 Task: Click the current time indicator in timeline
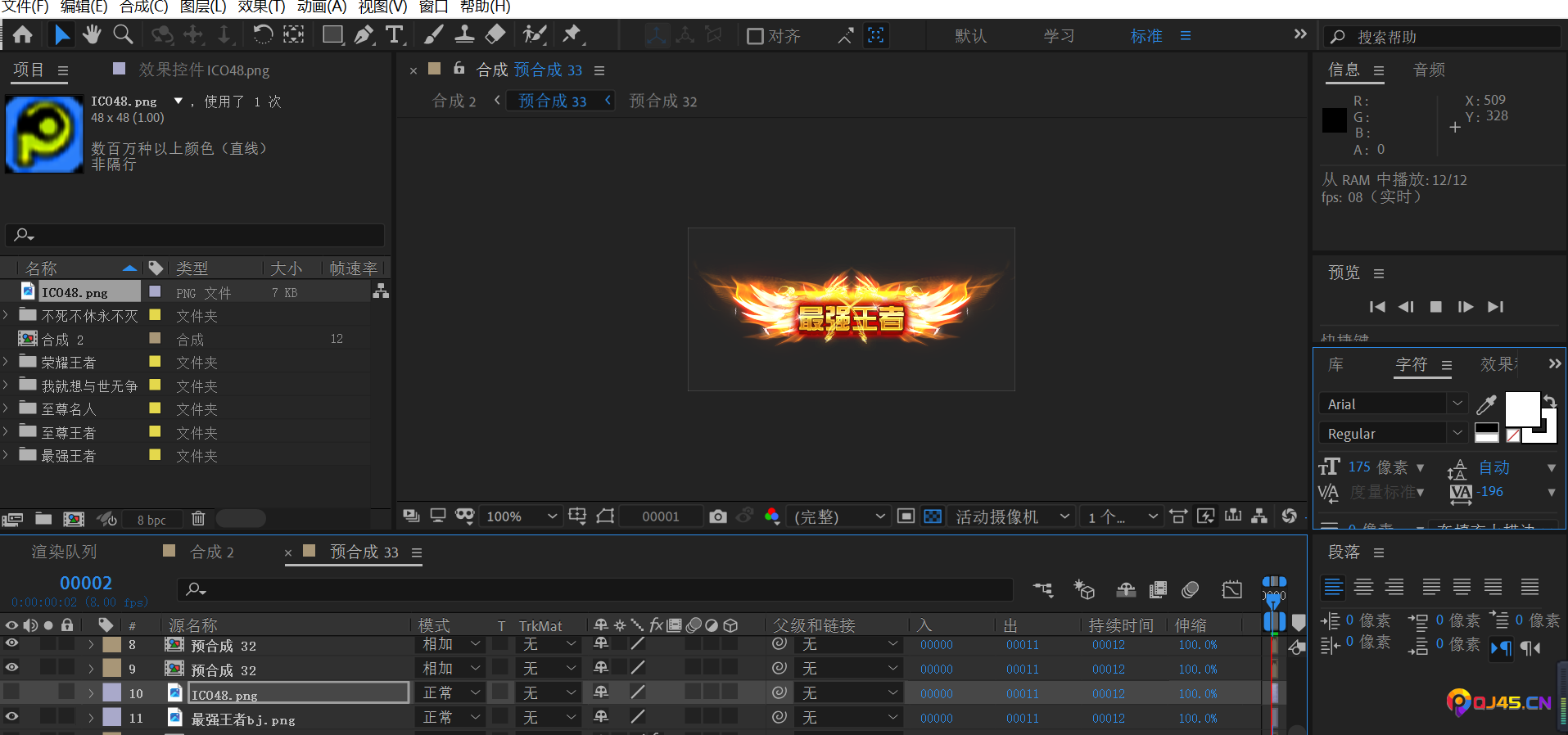click(1273, 602)
